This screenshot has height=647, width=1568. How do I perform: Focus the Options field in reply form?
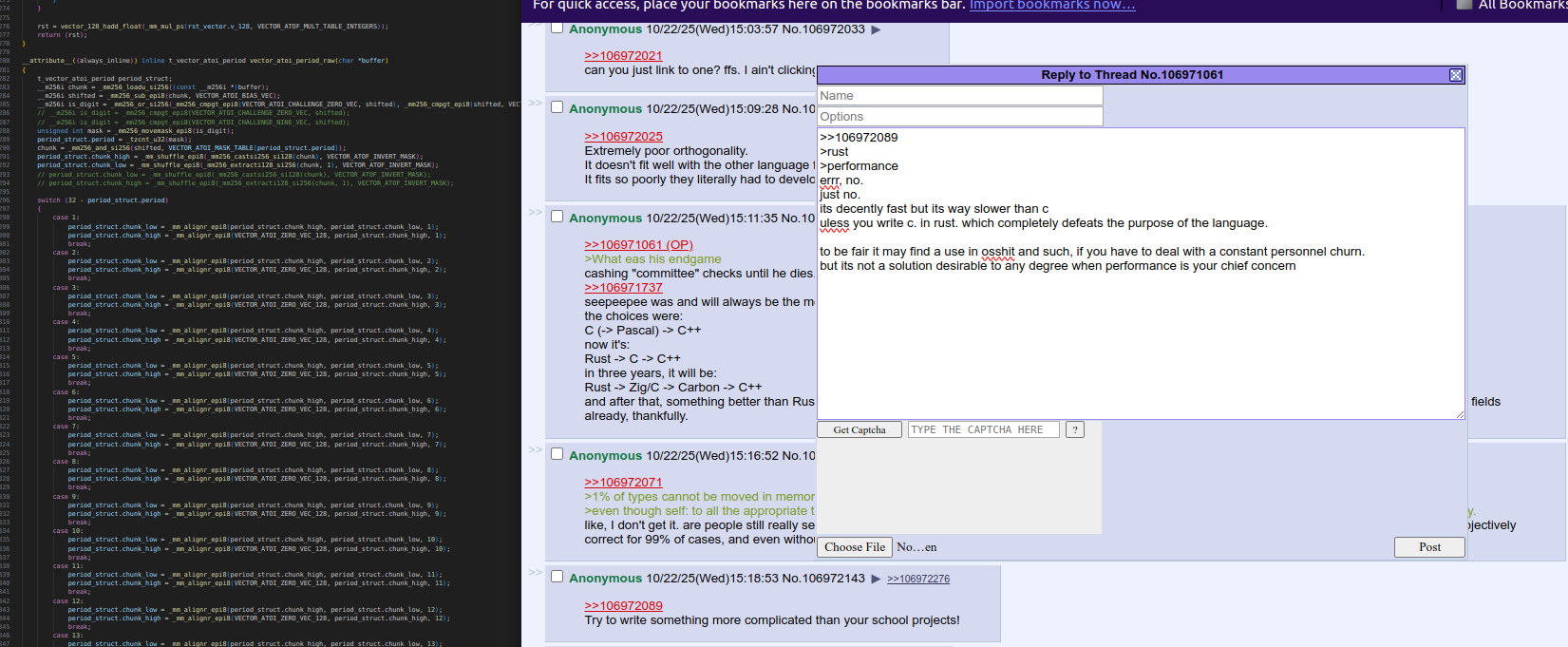click(x=960, y=117)
